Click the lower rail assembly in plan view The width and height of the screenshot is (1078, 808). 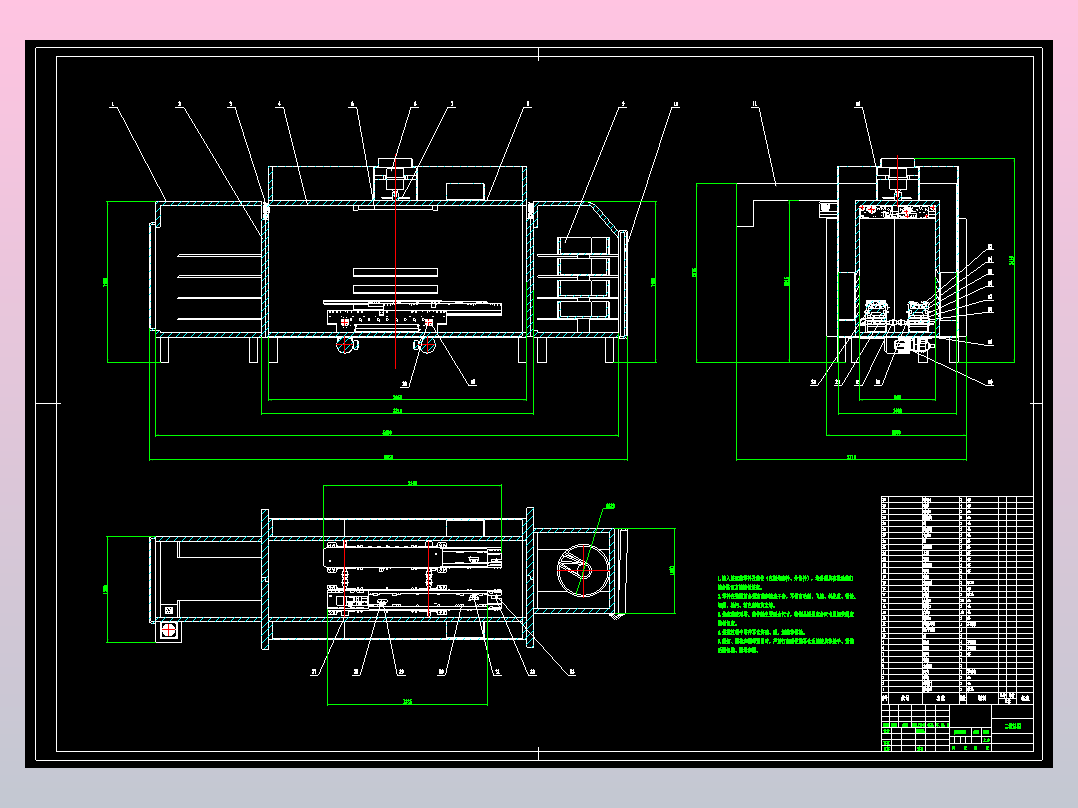[414, 602]
